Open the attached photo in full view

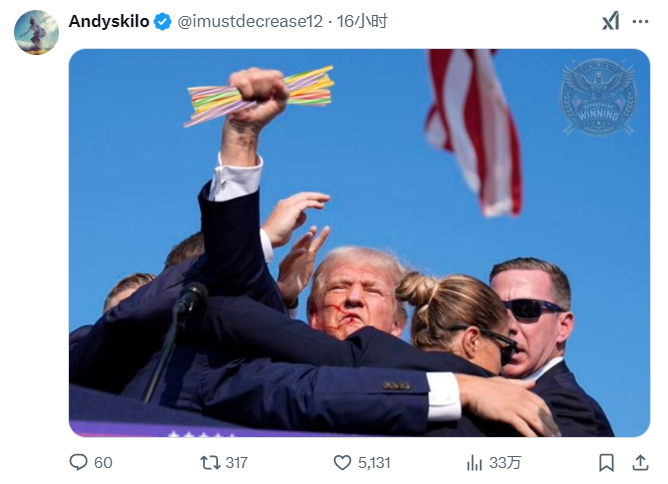[x=359, y=243]
